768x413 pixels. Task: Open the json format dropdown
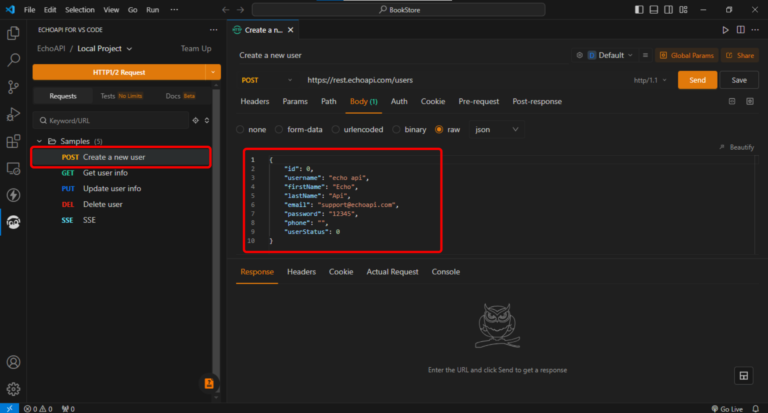pyautogui.click(x=495, y=129)
